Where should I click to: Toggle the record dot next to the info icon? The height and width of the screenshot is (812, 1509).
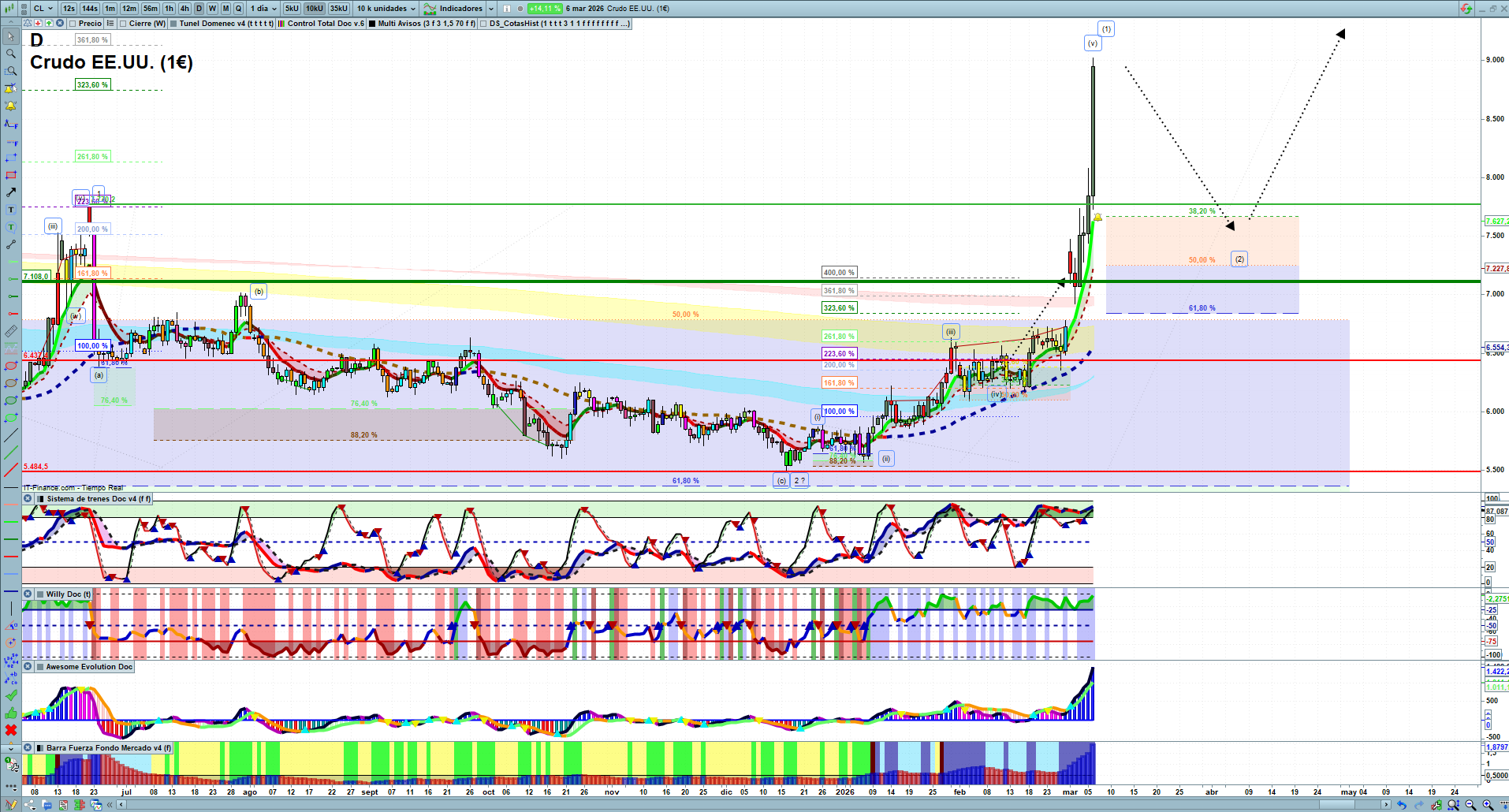click(x=520, y=9)
